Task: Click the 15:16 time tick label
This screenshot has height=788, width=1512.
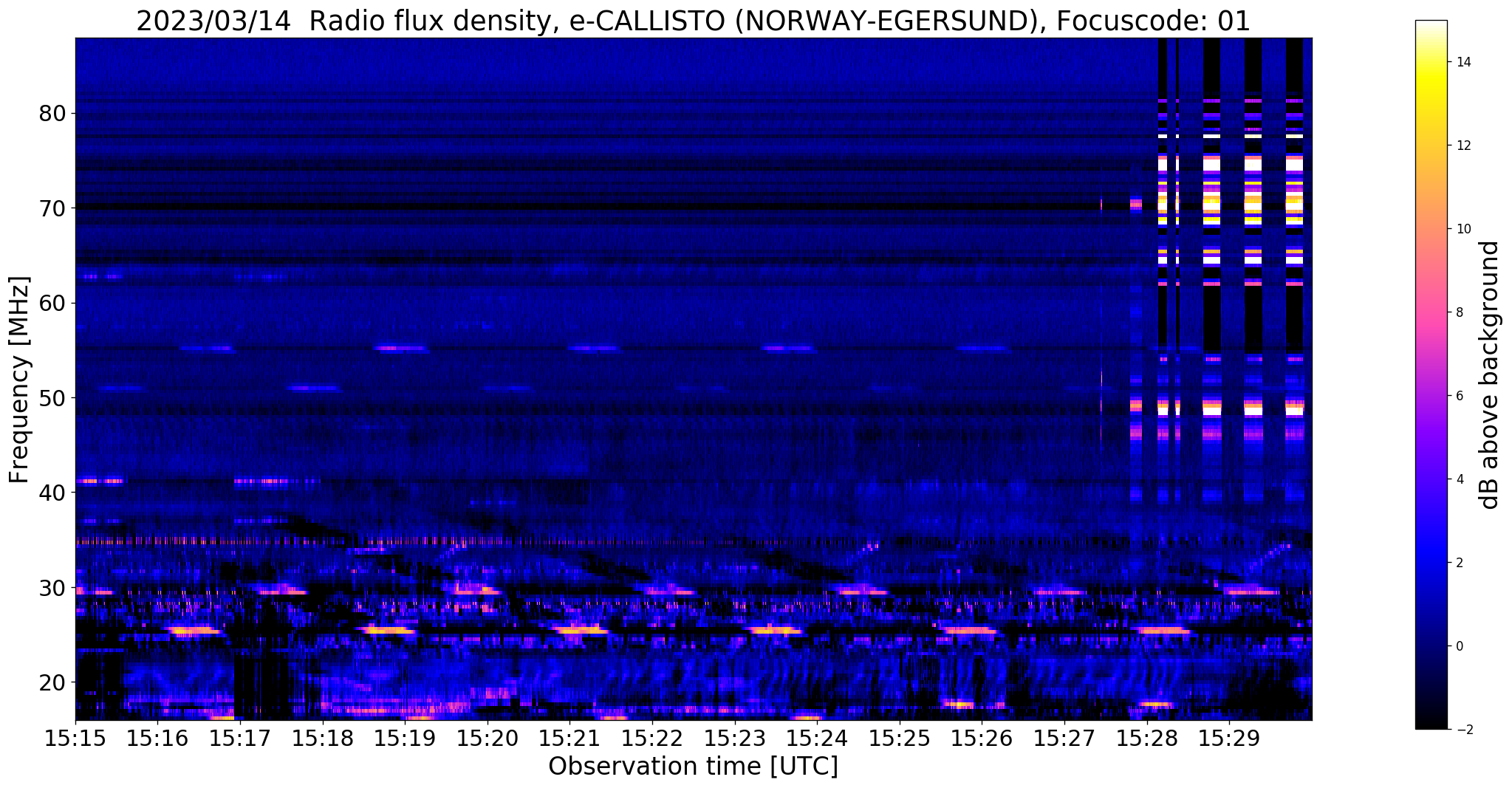Action: [x=157, y=739]
